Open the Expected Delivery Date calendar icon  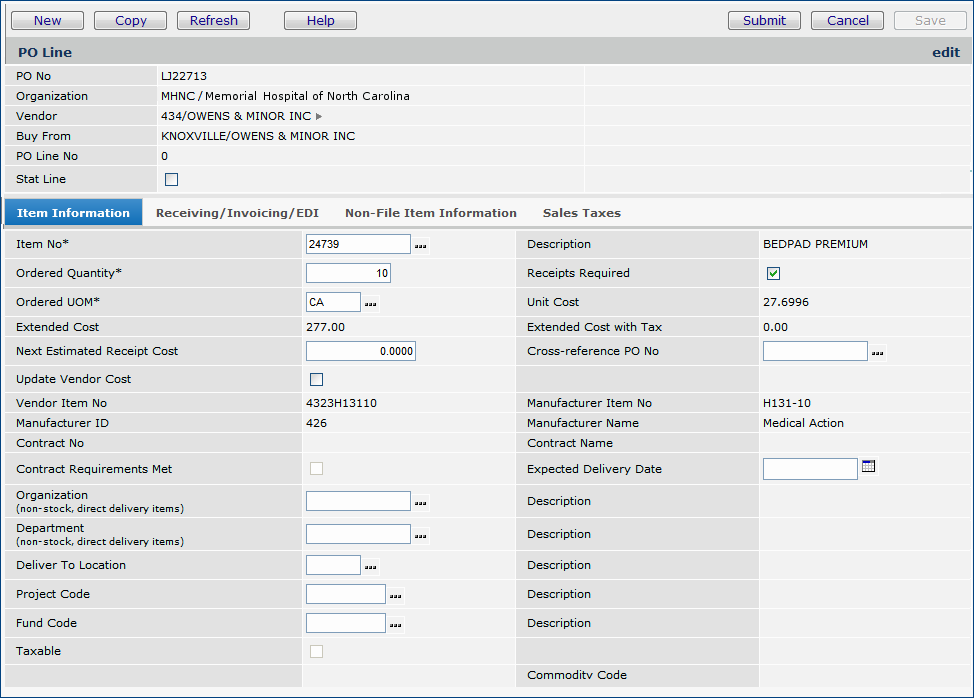(x=868, y=467)
